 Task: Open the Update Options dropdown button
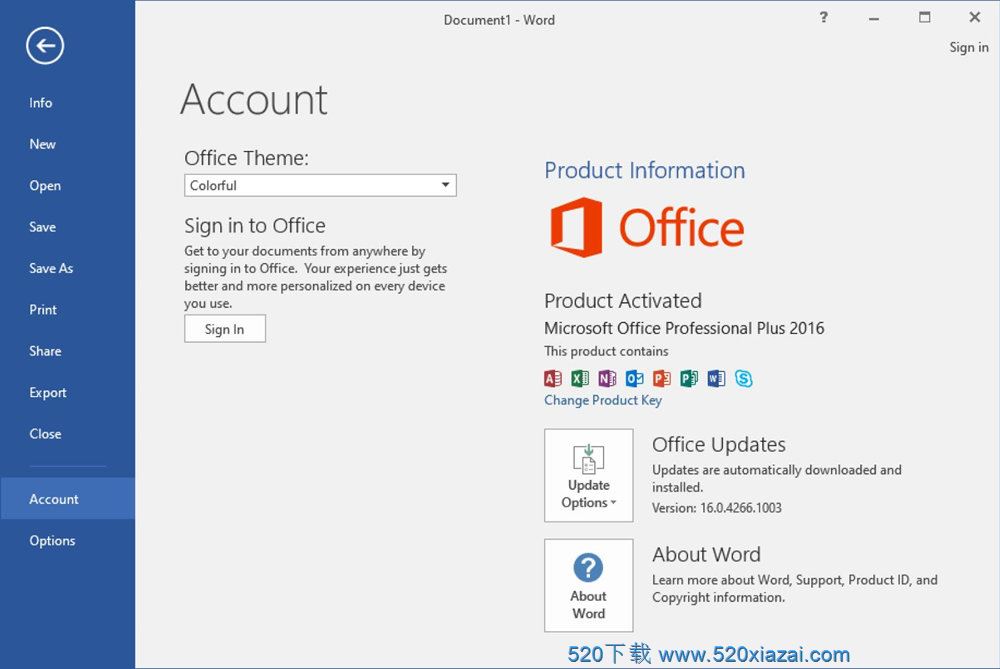coord(589,475)
